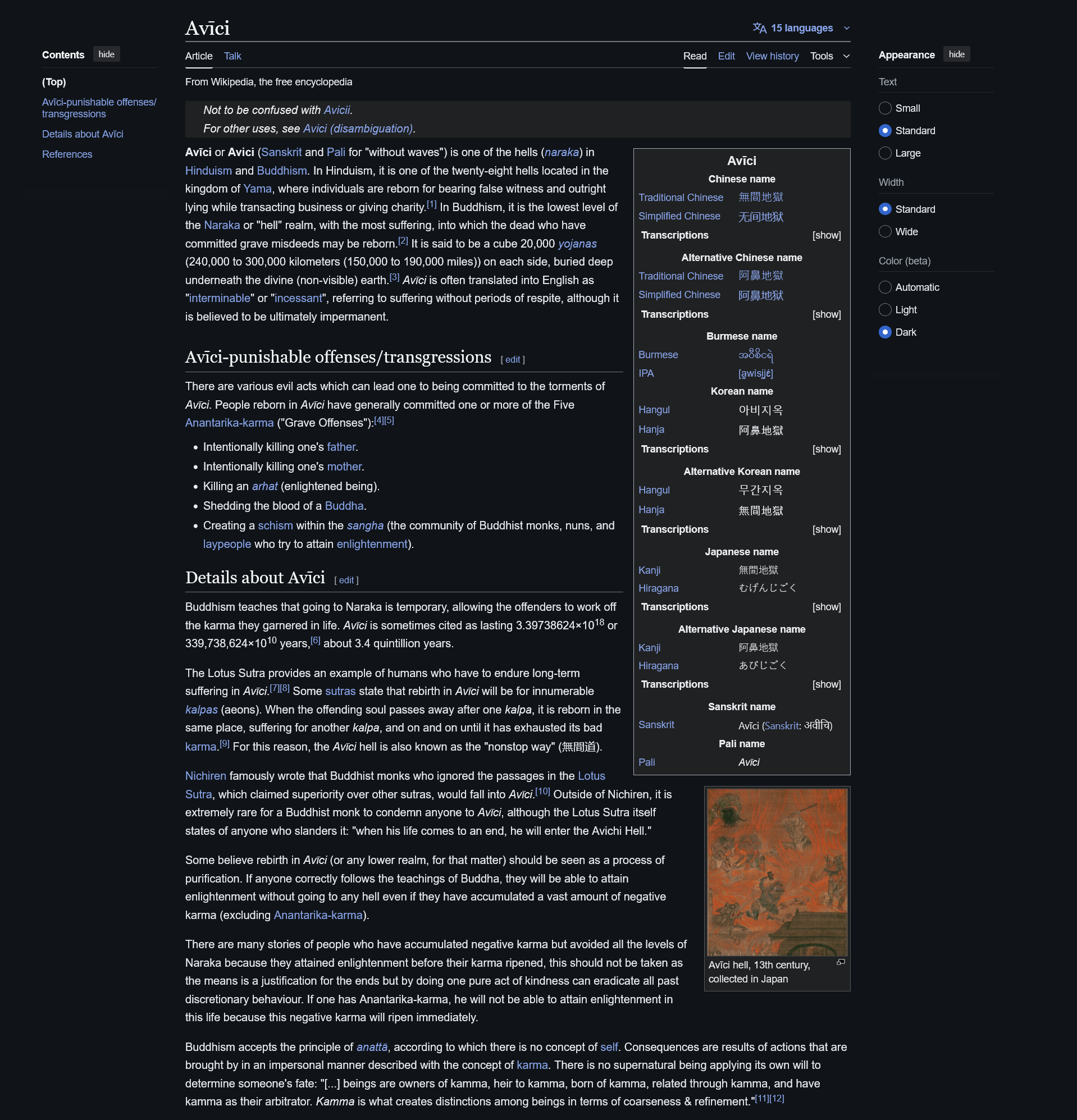Open the Pali infobox label link
Viewport: 1077px width, 1120px height.
click(x=646, y=762)
